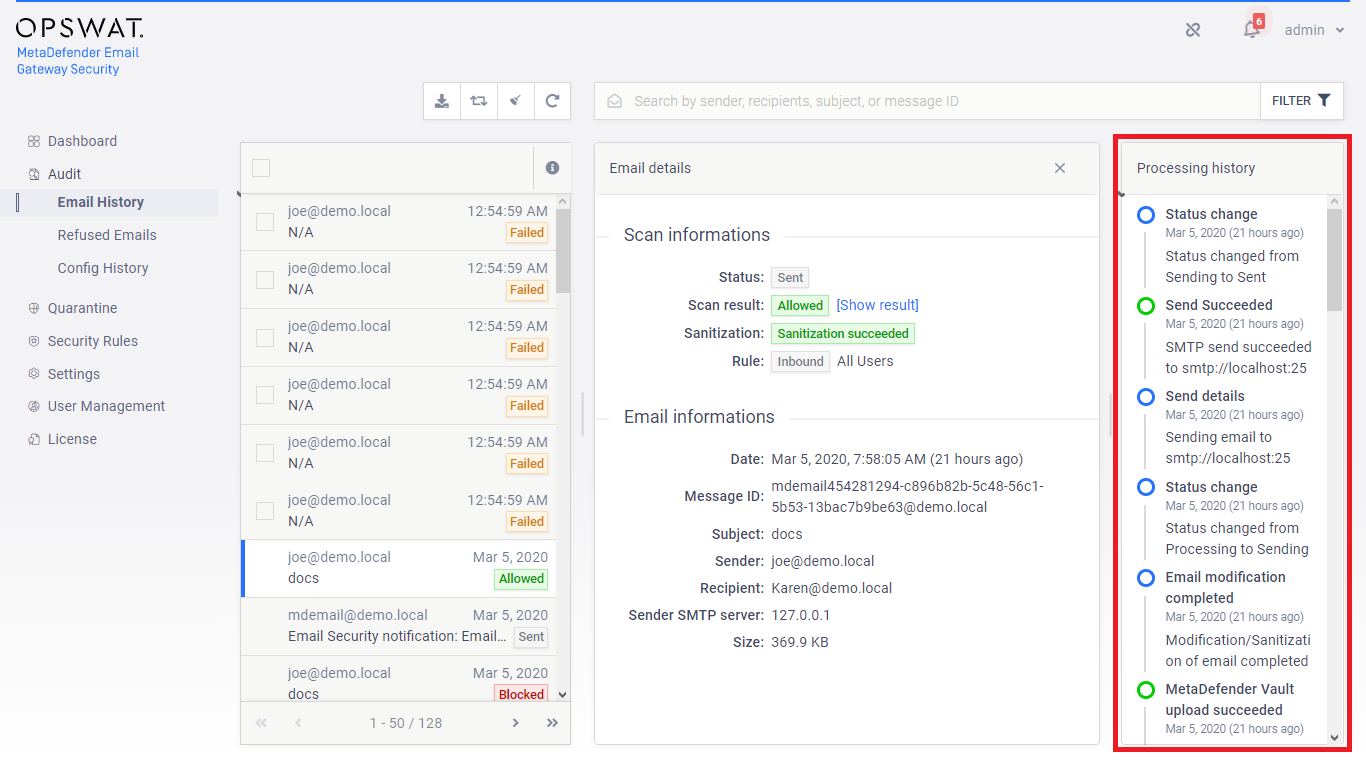Close the Email details panel

[1060, 168]
